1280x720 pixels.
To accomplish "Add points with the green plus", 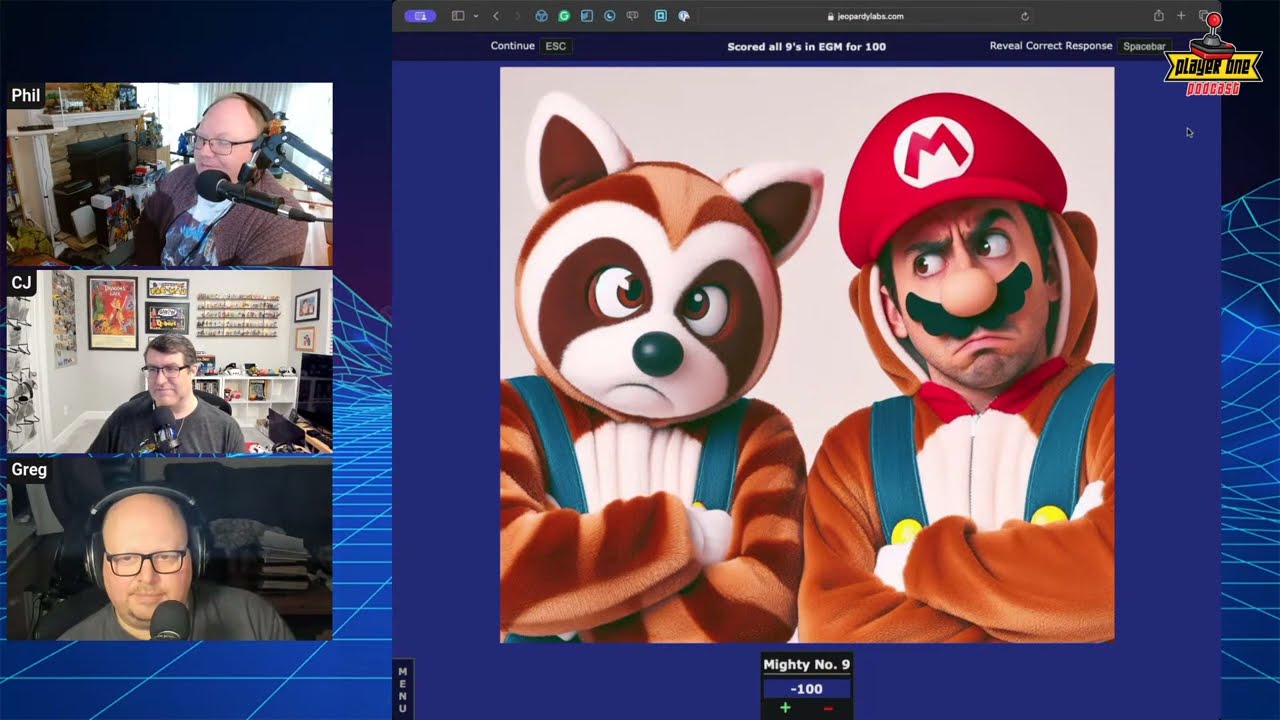I will click(785, 708).
